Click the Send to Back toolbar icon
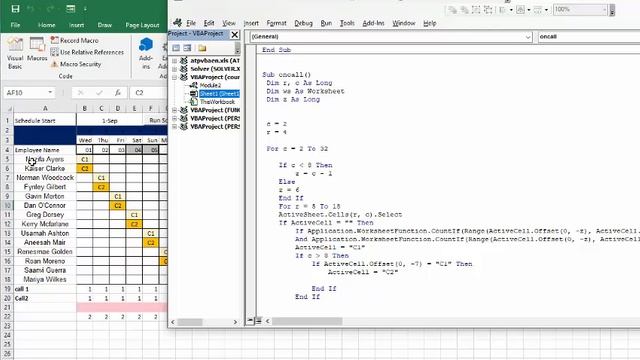The width and height of the screenshot is (640, 360). point(464,10)
